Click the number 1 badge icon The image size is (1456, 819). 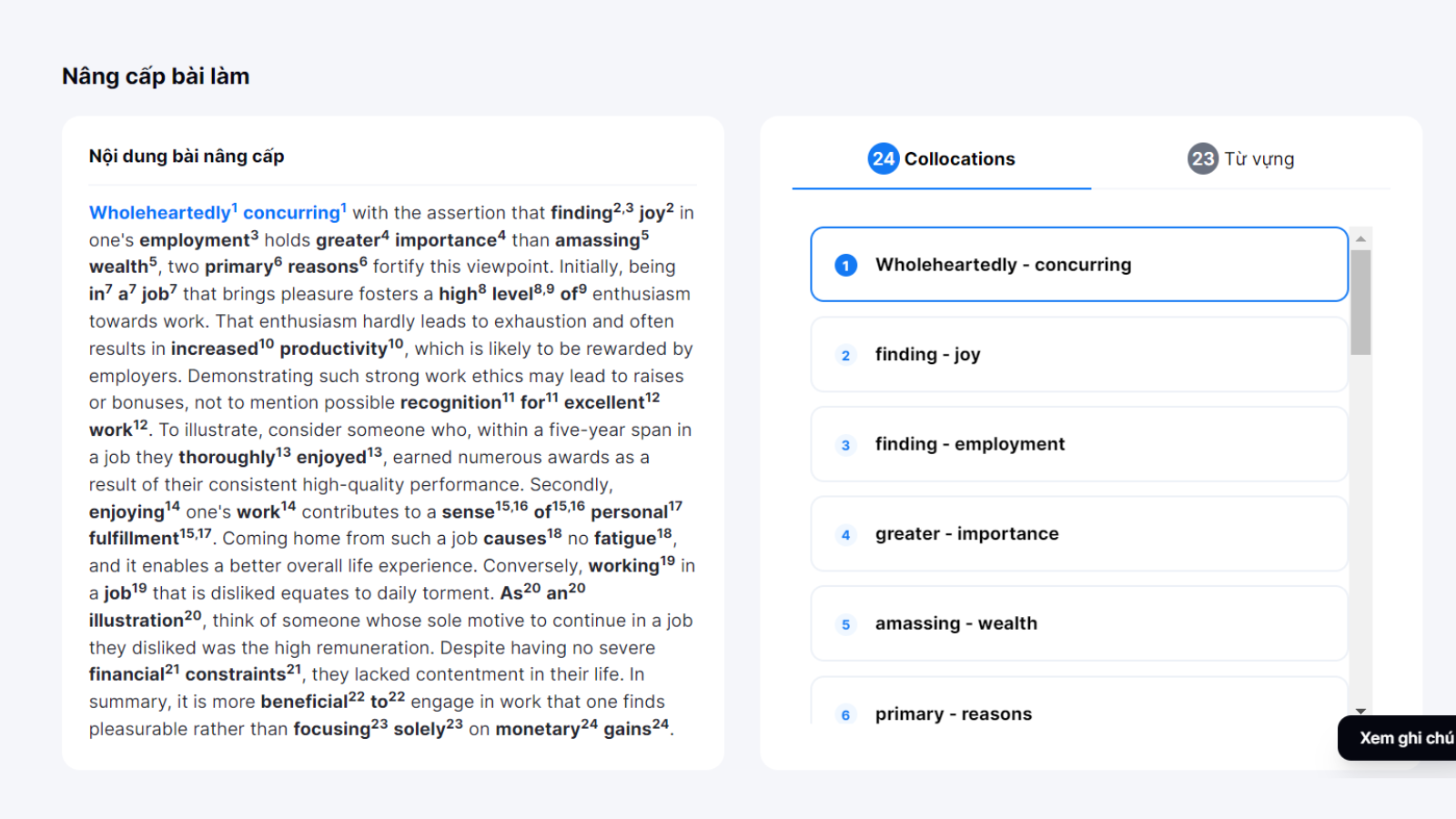tap(845, 265)
